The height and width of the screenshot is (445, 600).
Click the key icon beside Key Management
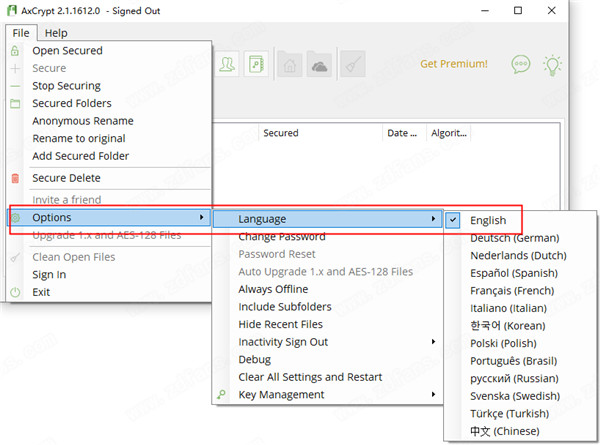point(221,394)
